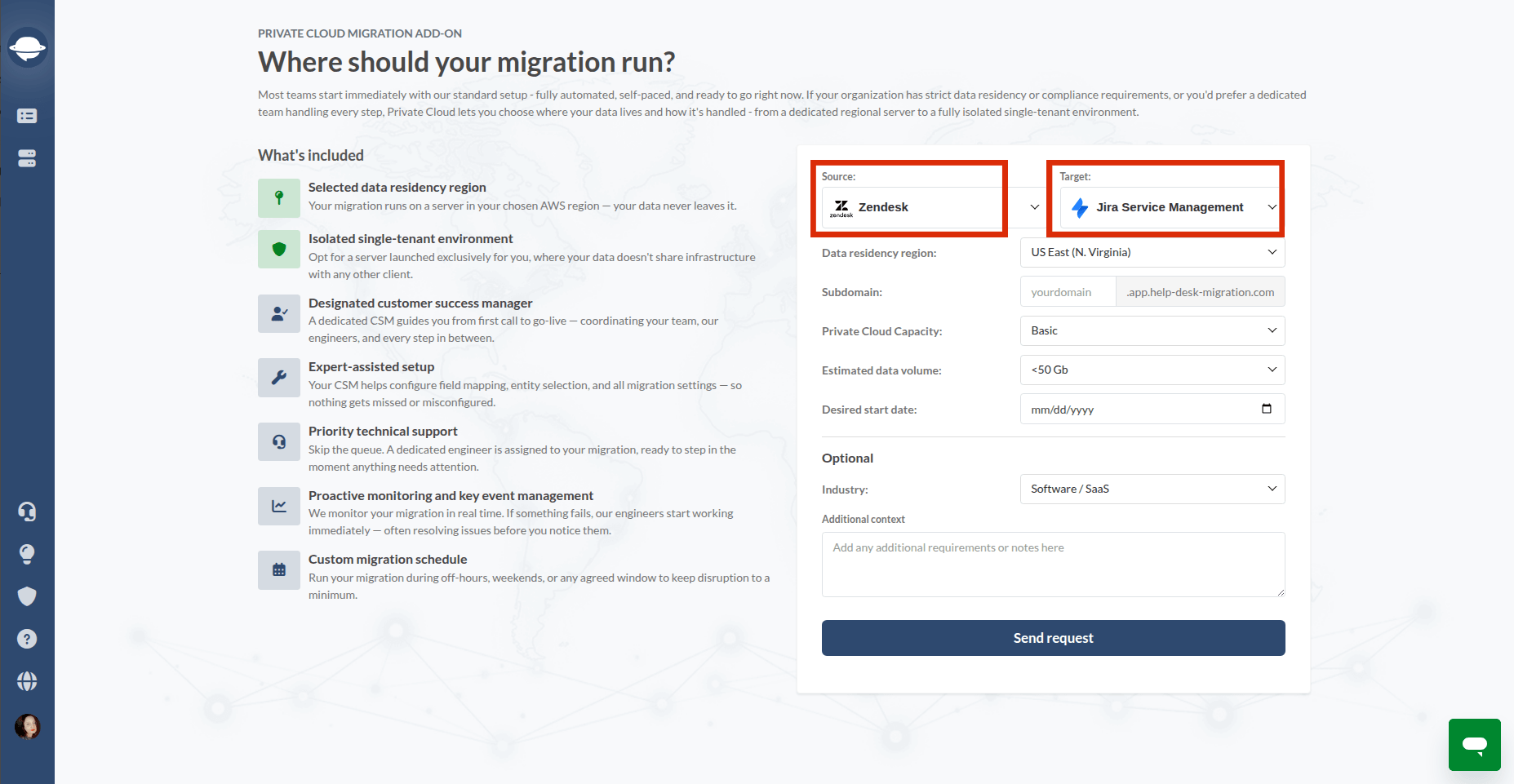1514x784 pixels.
Task: Open the green chat widget button
Action: tap(1474, 744)
